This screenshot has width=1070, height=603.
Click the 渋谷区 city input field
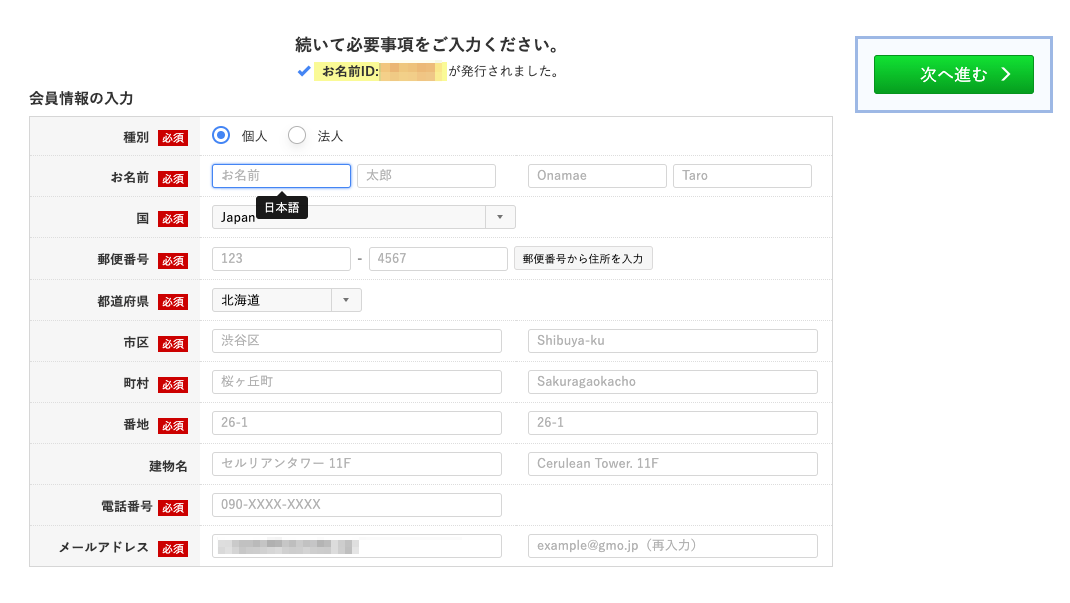click(x=357, y=341)
